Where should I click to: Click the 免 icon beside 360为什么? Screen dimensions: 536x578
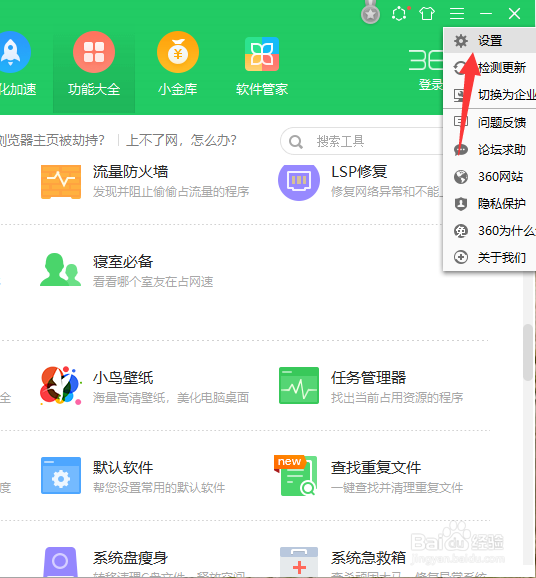[x=461, y=231]
